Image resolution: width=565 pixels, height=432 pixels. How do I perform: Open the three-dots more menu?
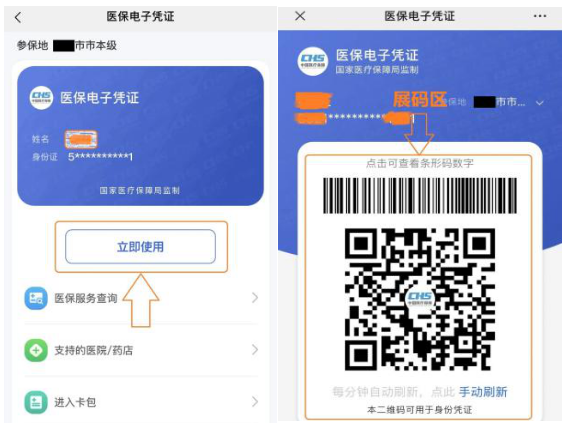pyautogui.click(x=540, y=16)
